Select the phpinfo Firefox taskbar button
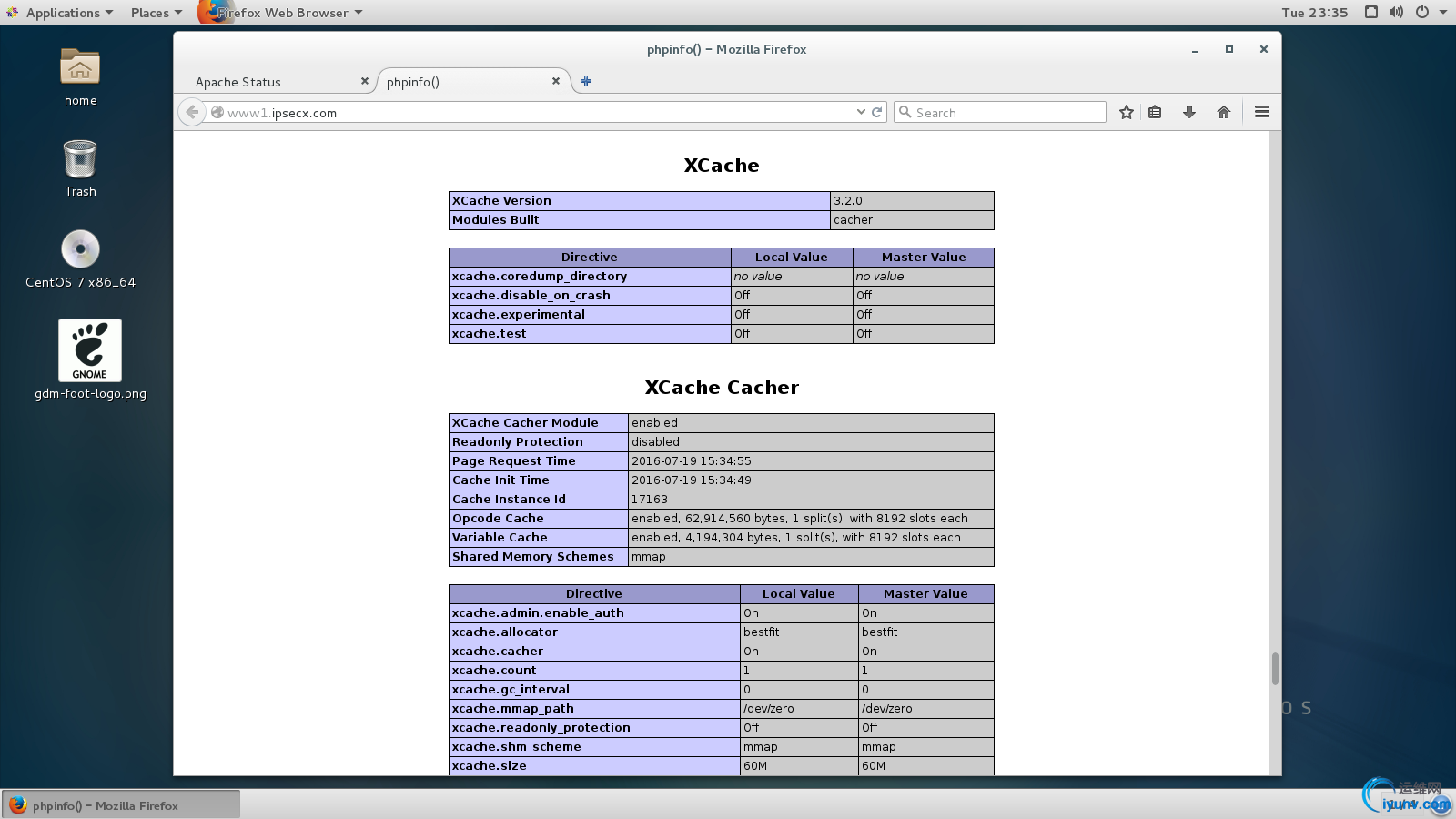Viewport: 1456px width, 819px height. 121,805
